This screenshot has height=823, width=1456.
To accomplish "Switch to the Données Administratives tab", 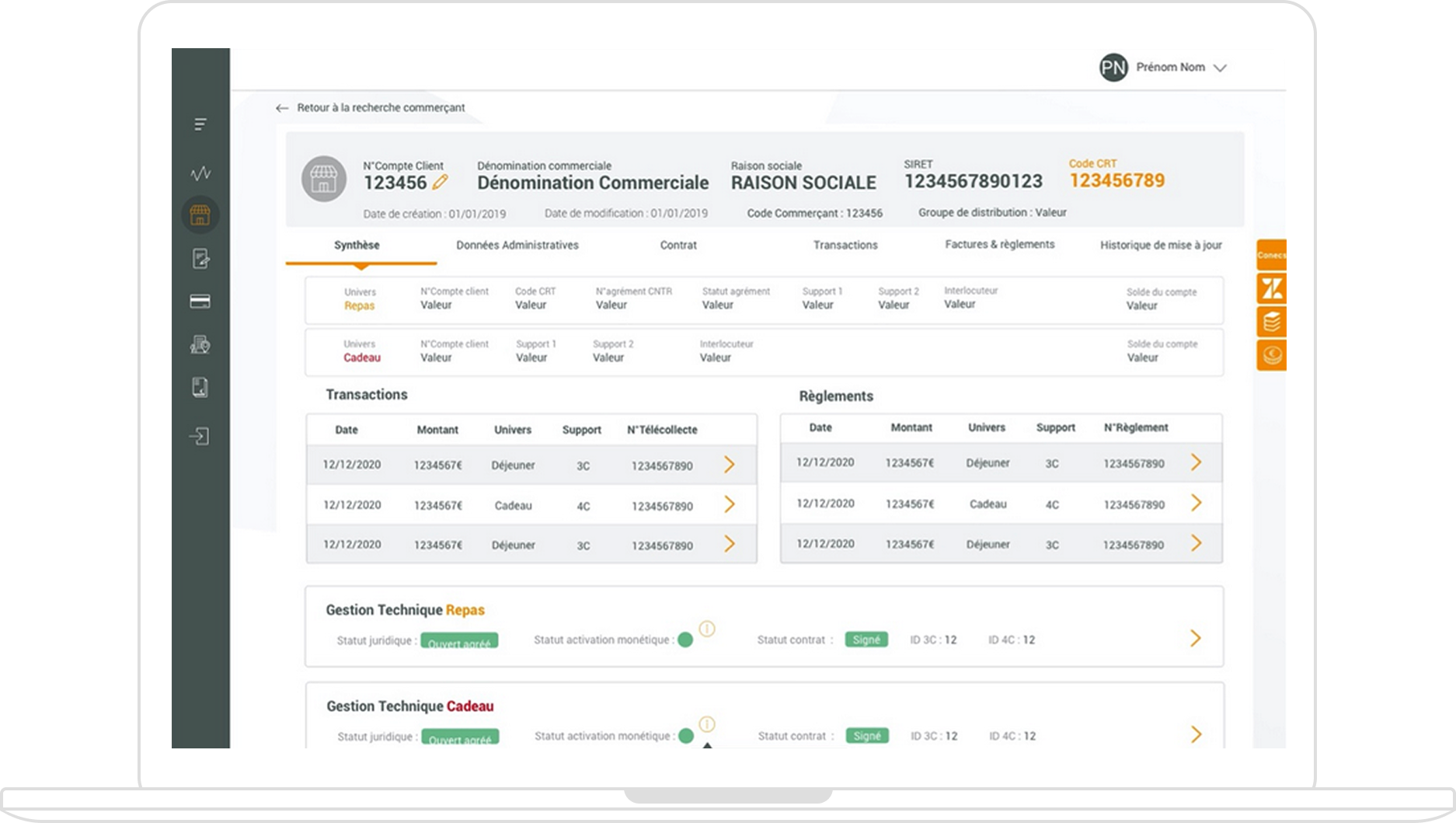I will 517,245.
